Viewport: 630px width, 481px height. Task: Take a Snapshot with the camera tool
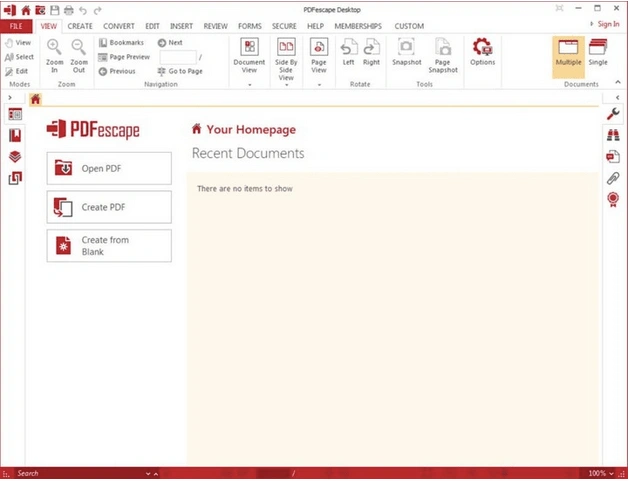(x=407, y=52)
